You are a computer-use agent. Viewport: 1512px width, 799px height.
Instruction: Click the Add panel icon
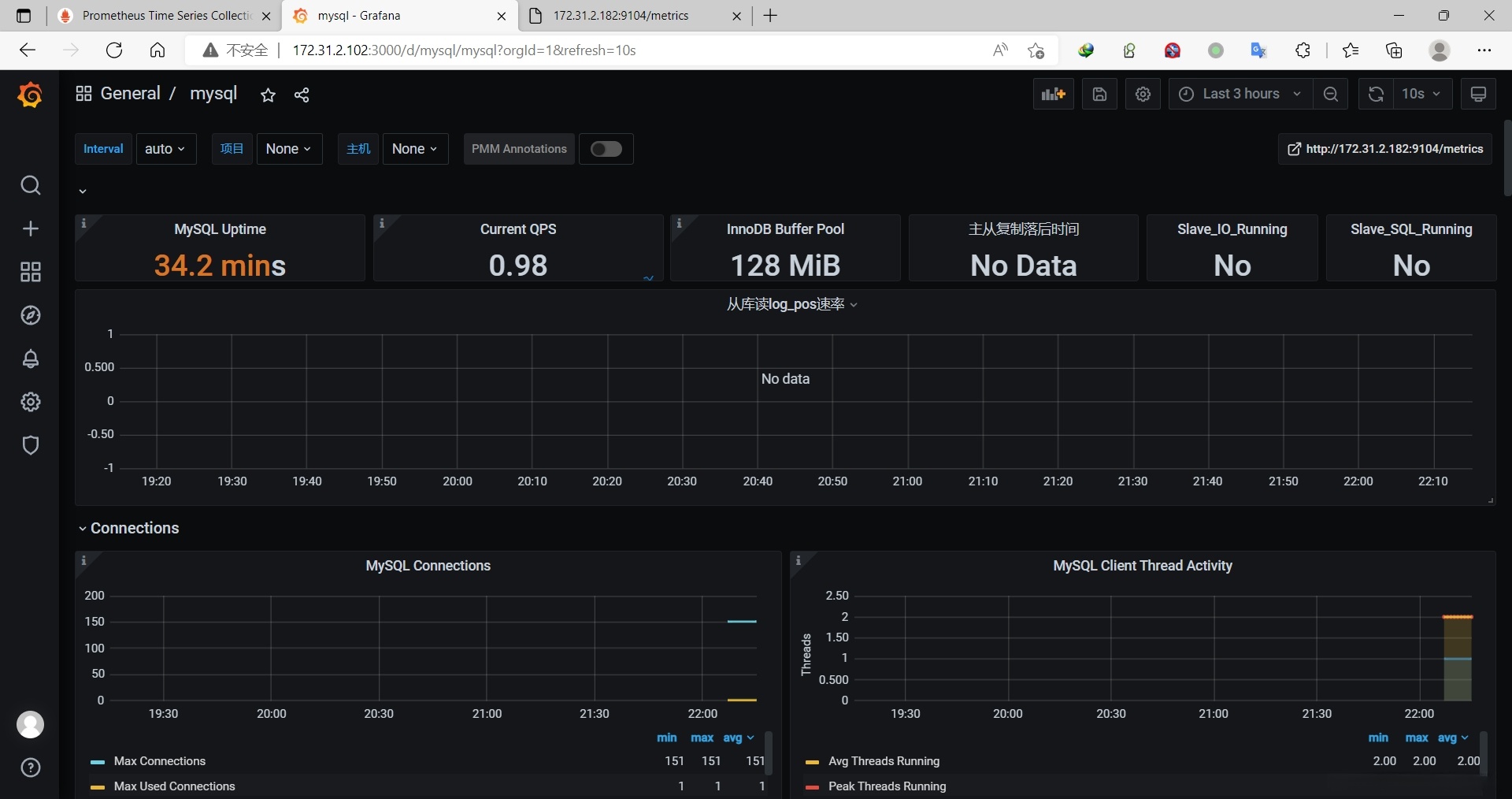1053,95
